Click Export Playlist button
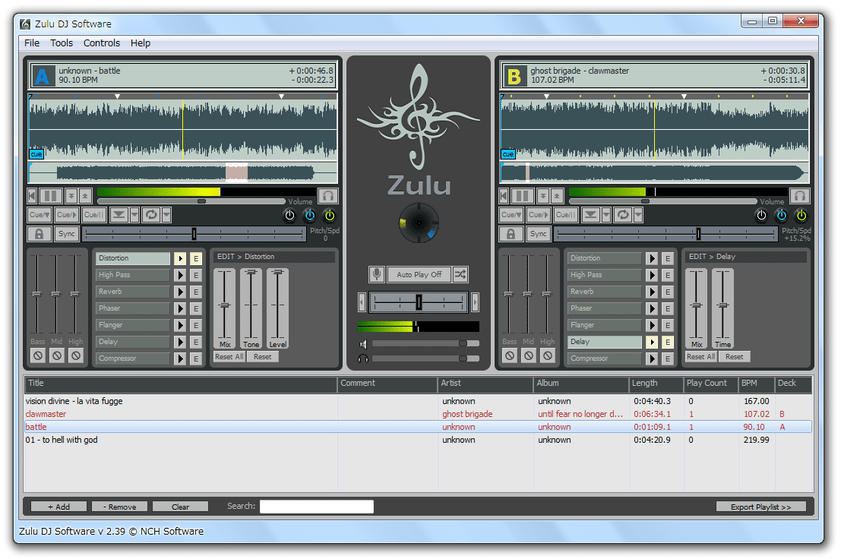Image resolution: width=841 pixels, height=559 pixels. (x=761, y=506)
